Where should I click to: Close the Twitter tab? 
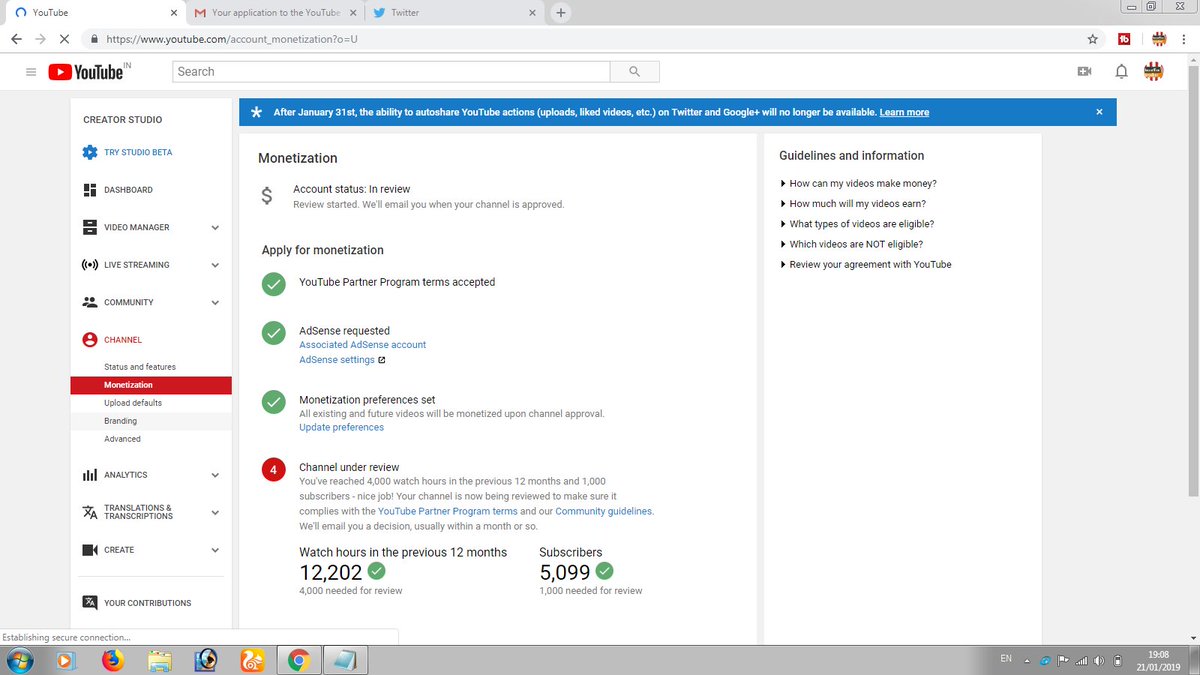tap(532, 13)
